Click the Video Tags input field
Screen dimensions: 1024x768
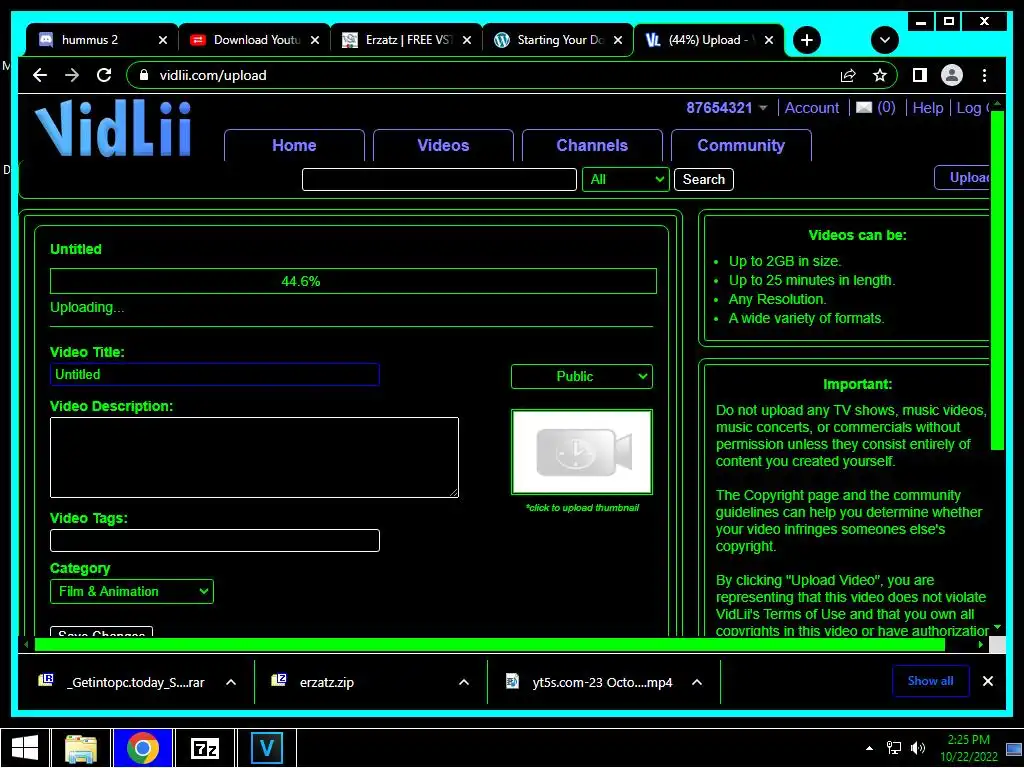pyautogui.click(x=214, y=540)
